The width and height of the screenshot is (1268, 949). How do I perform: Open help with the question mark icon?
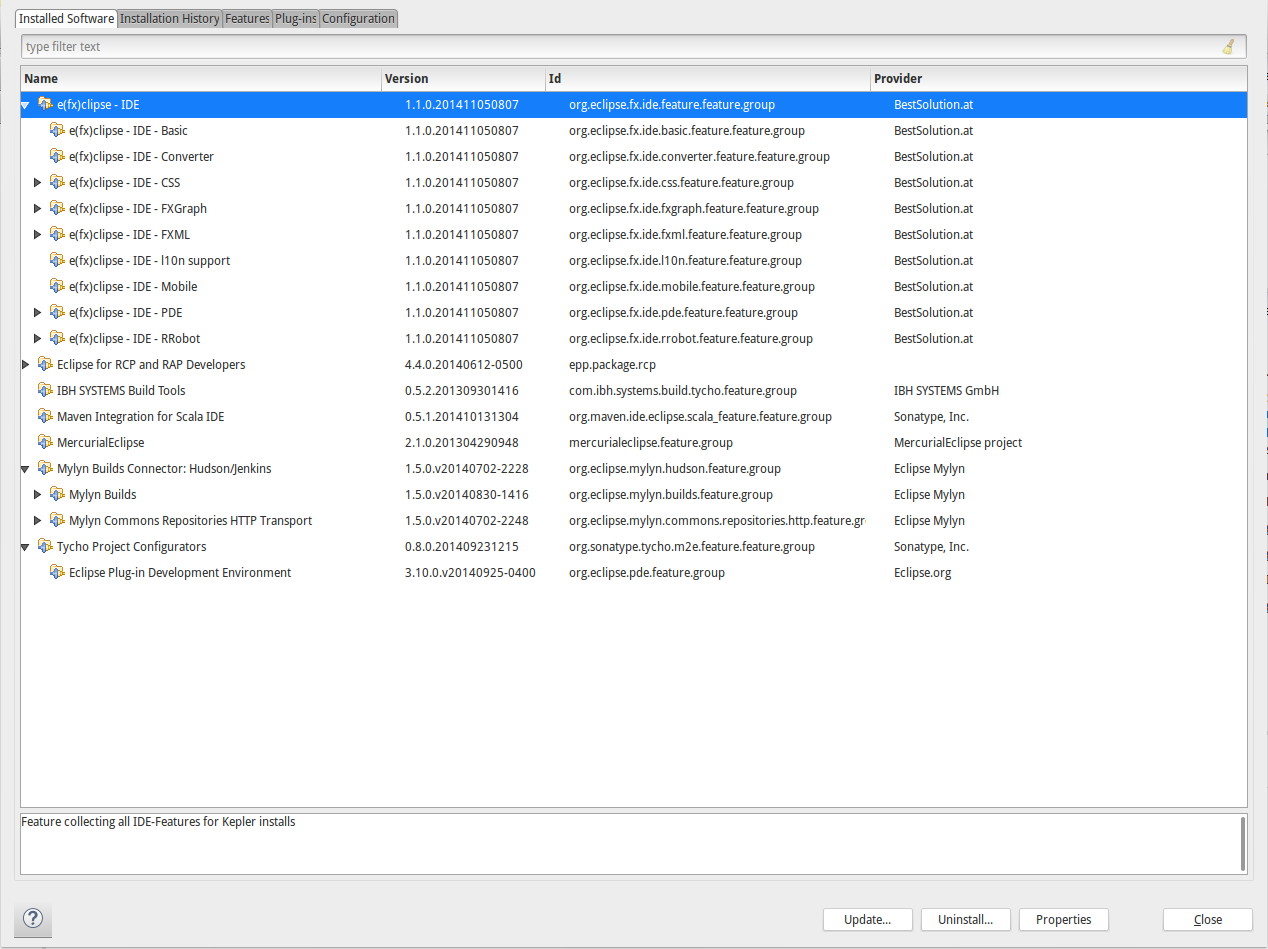tap(33, 918)
